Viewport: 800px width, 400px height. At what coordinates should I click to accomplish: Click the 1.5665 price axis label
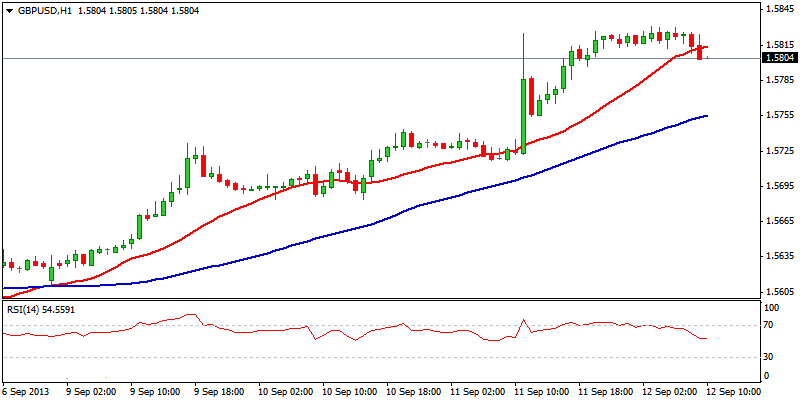coord(781,221)
